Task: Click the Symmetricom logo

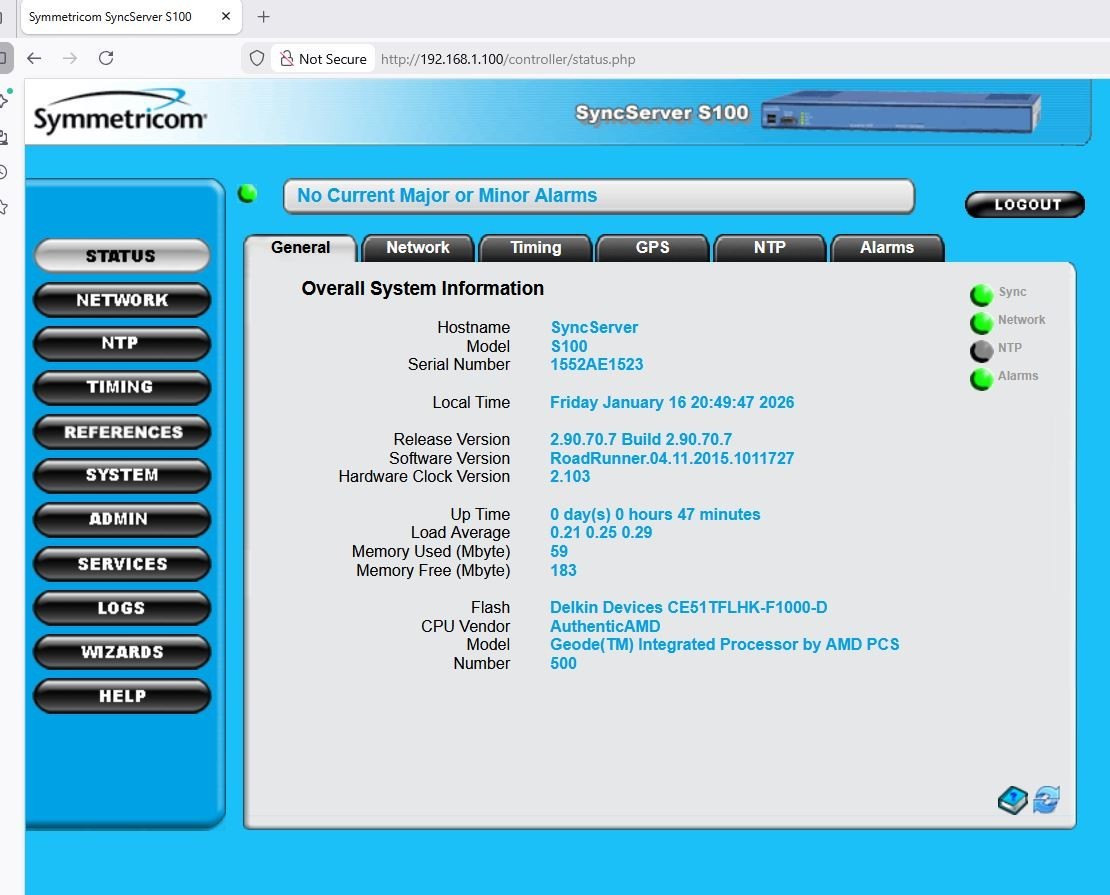Action: pos(120,111)
